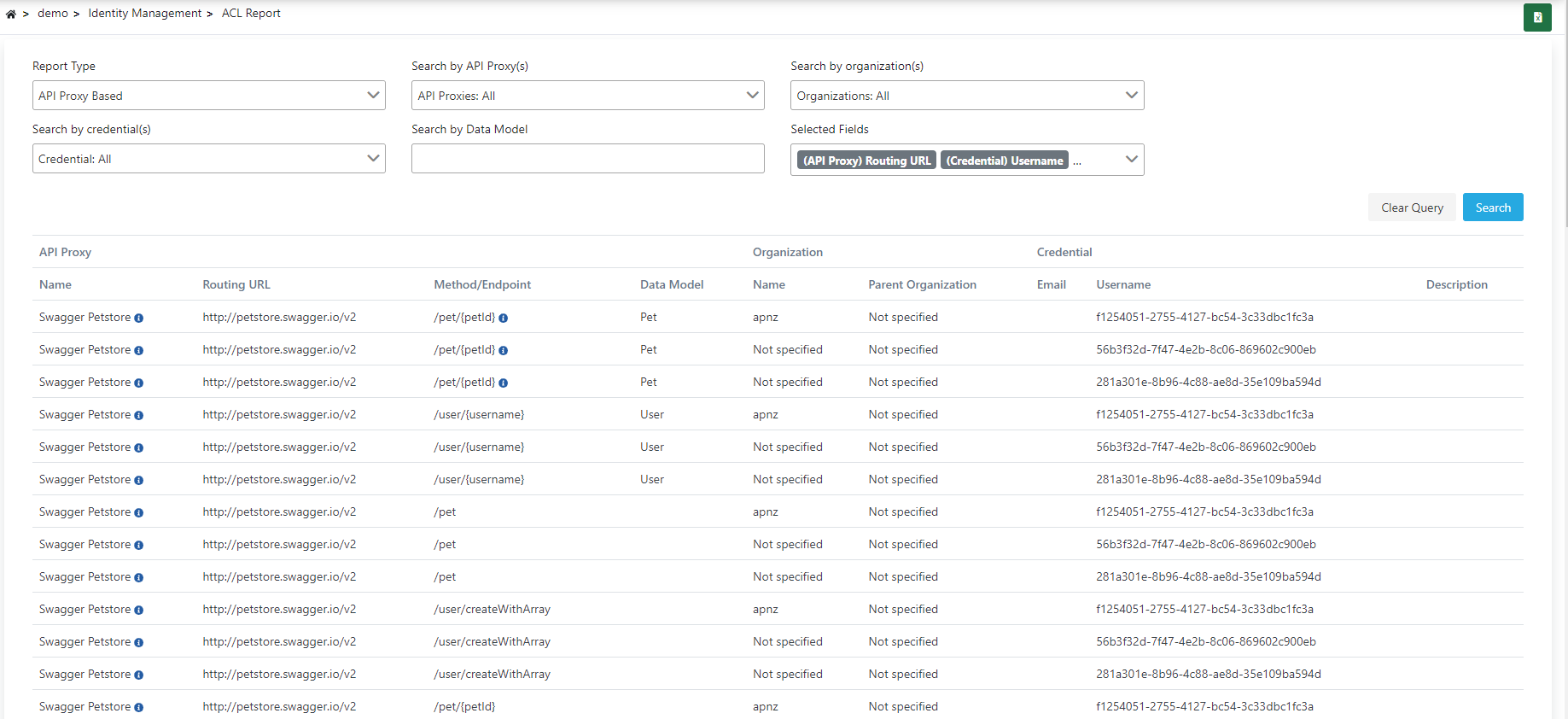Viewport: 1568px width, 719px height.
Task: Export report using green Excel icon
Action: 1536,17
